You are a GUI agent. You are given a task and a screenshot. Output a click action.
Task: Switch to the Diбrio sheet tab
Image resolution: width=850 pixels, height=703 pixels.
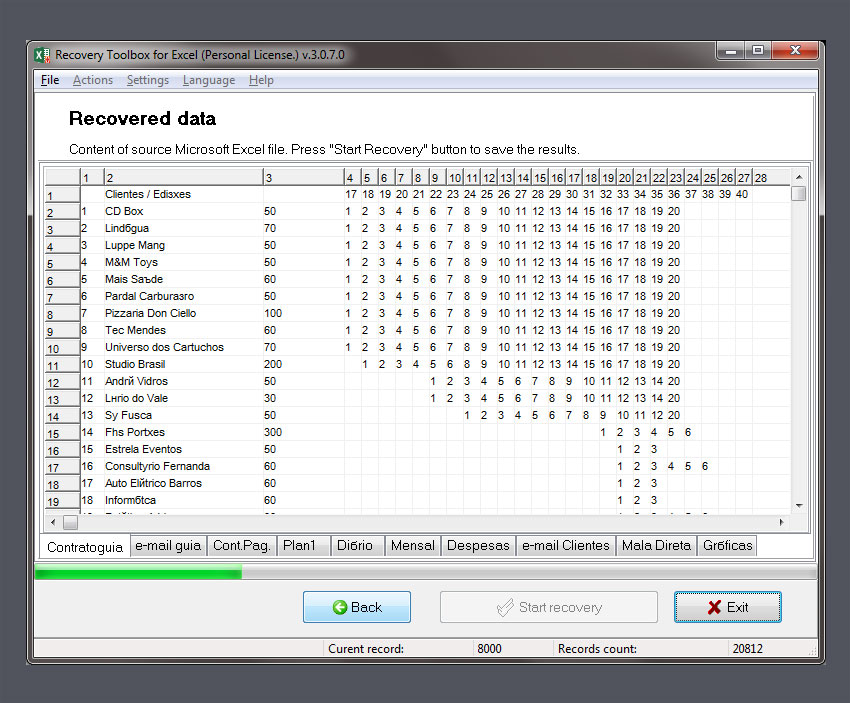357,545
